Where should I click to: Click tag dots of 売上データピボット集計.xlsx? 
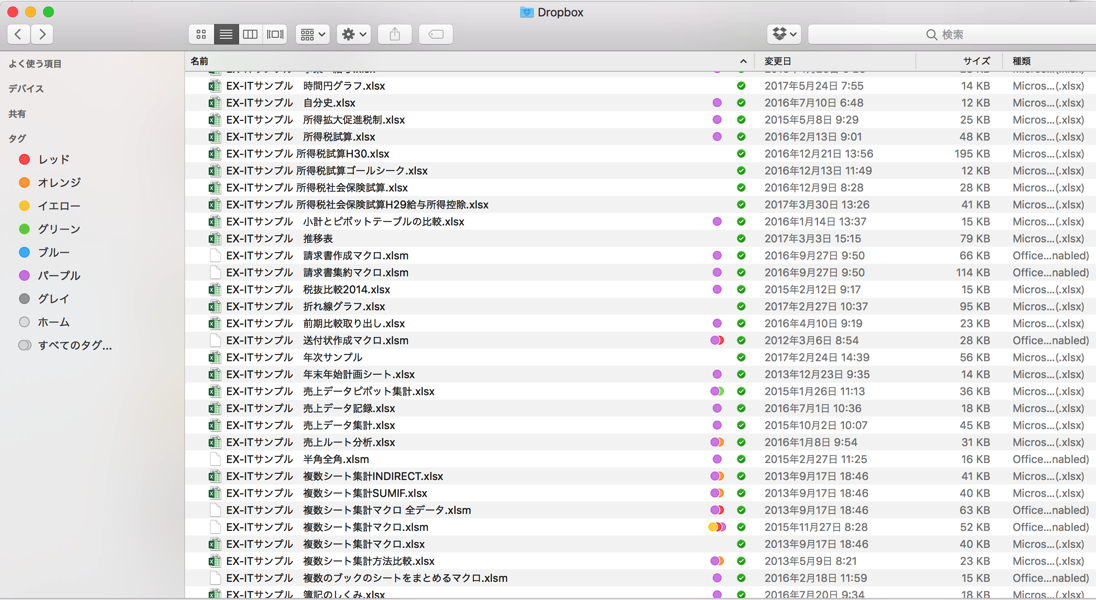717,392
